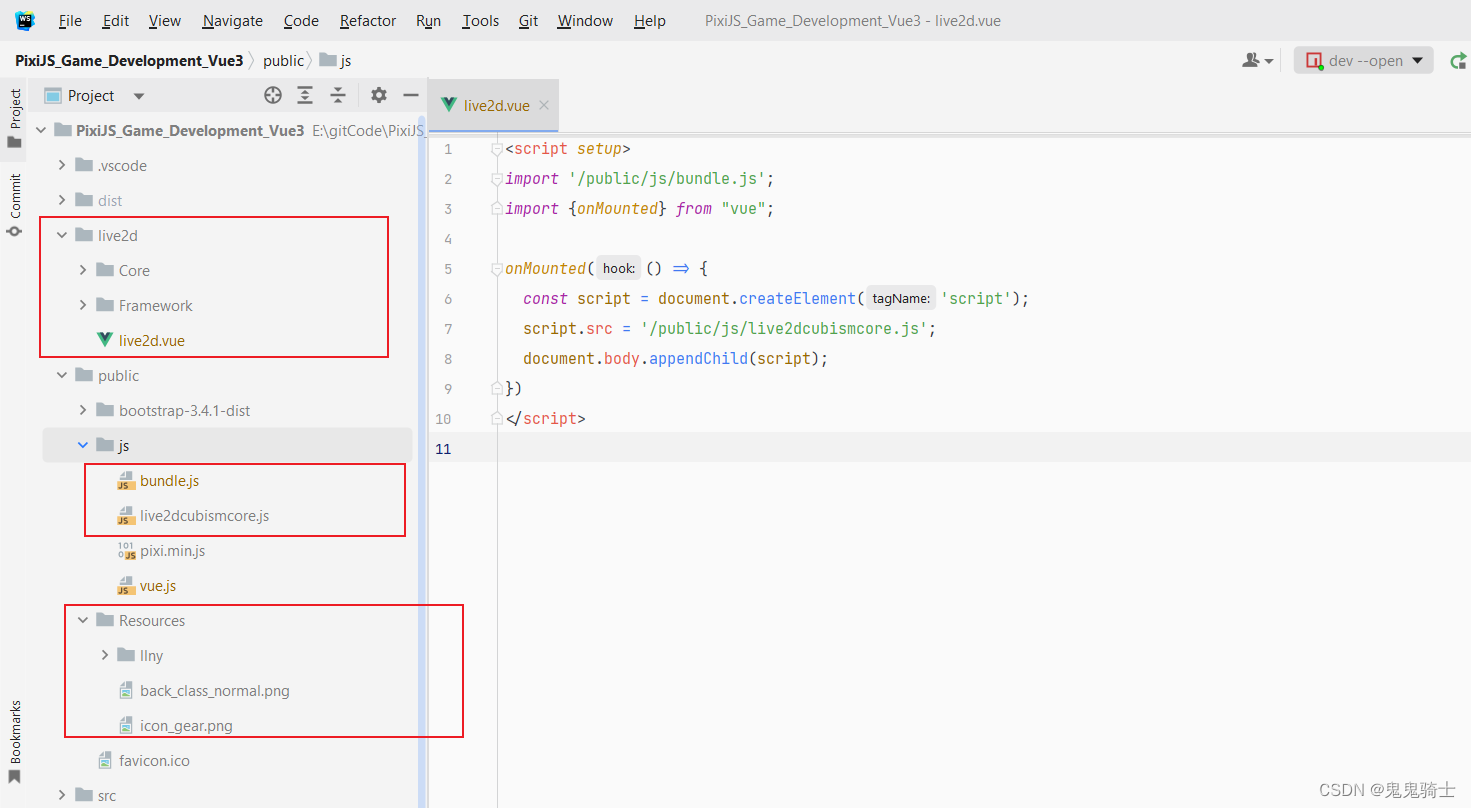Hide the Project panel with minus icon
This screenshot has height=808, width=1471.
tap(410, 95)
